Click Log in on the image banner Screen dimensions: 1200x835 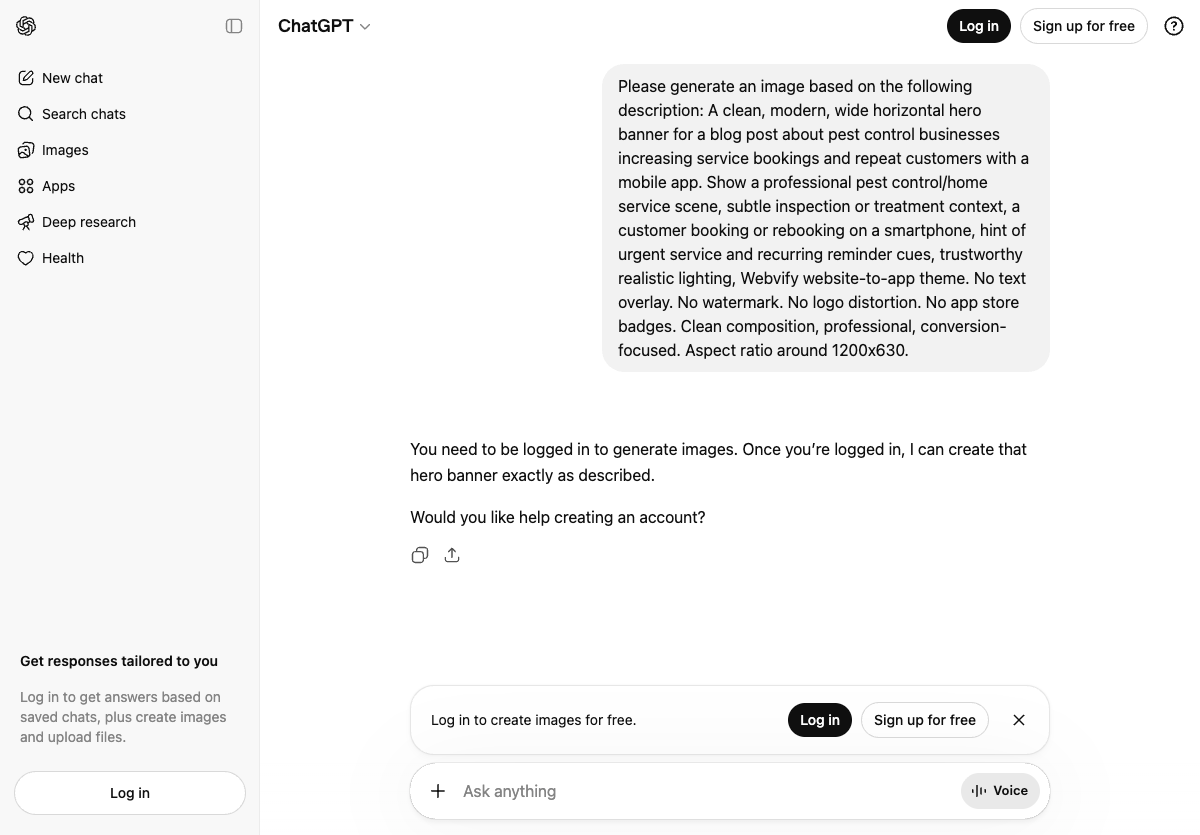click(819, 720)
